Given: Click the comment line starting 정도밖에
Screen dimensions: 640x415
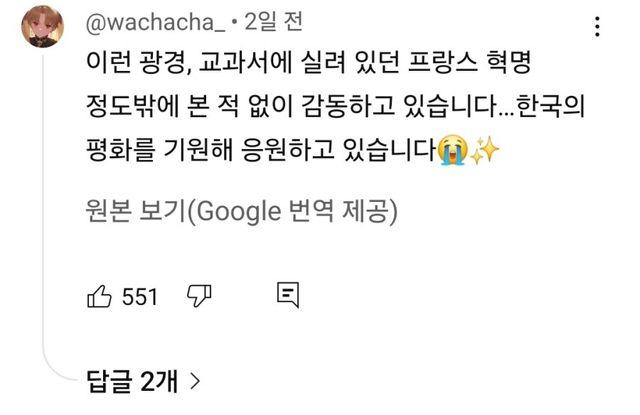Looking at the screenshot, I should click(x=336, y=106).
